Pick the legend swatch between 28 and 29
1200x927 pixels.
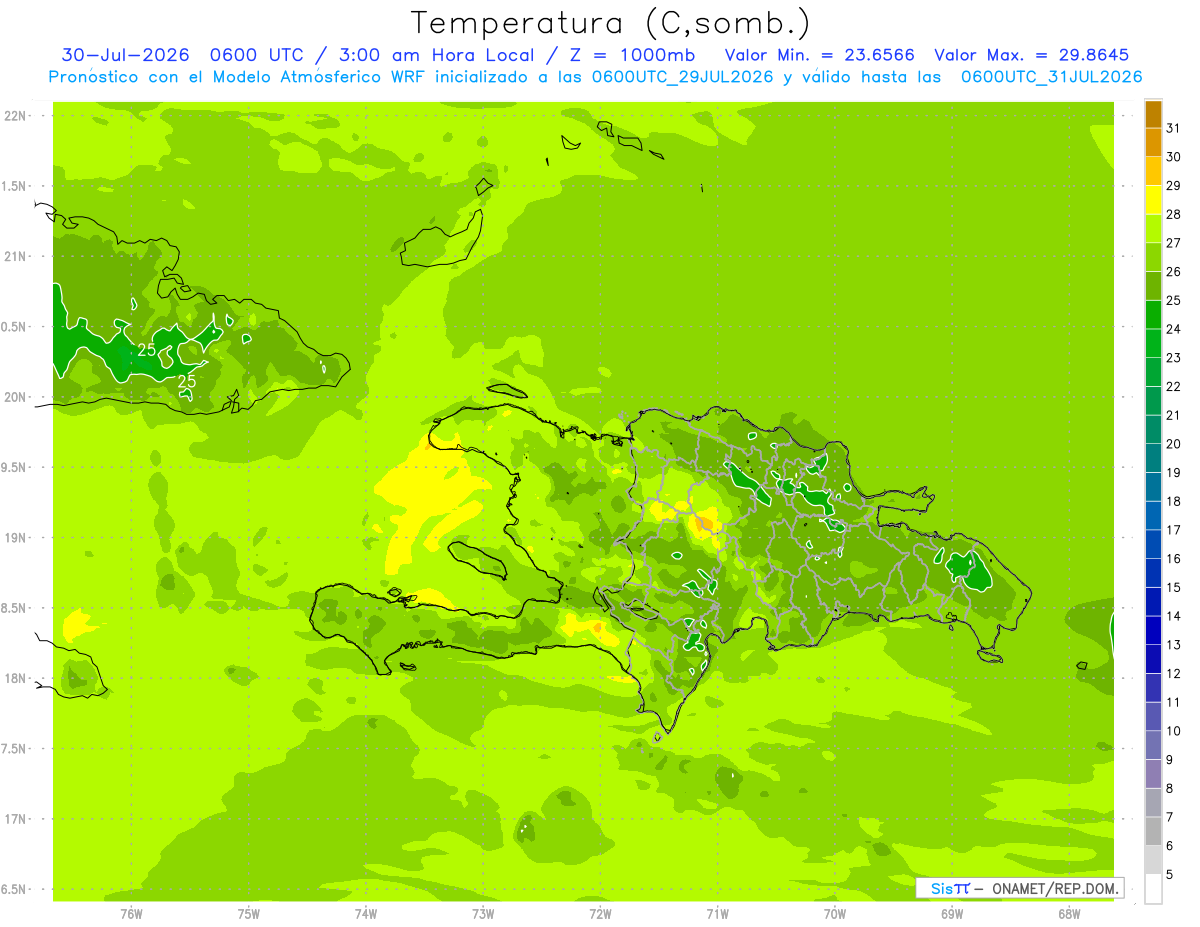1153,201
